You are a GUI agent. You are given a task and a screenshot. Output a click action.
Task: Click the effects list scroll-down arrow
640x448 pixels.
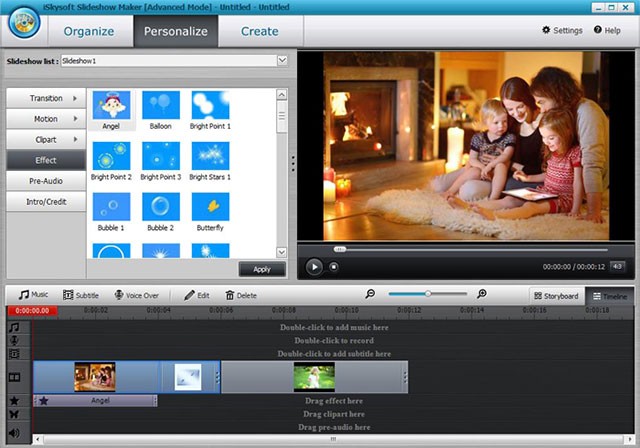tap(282, 252)
